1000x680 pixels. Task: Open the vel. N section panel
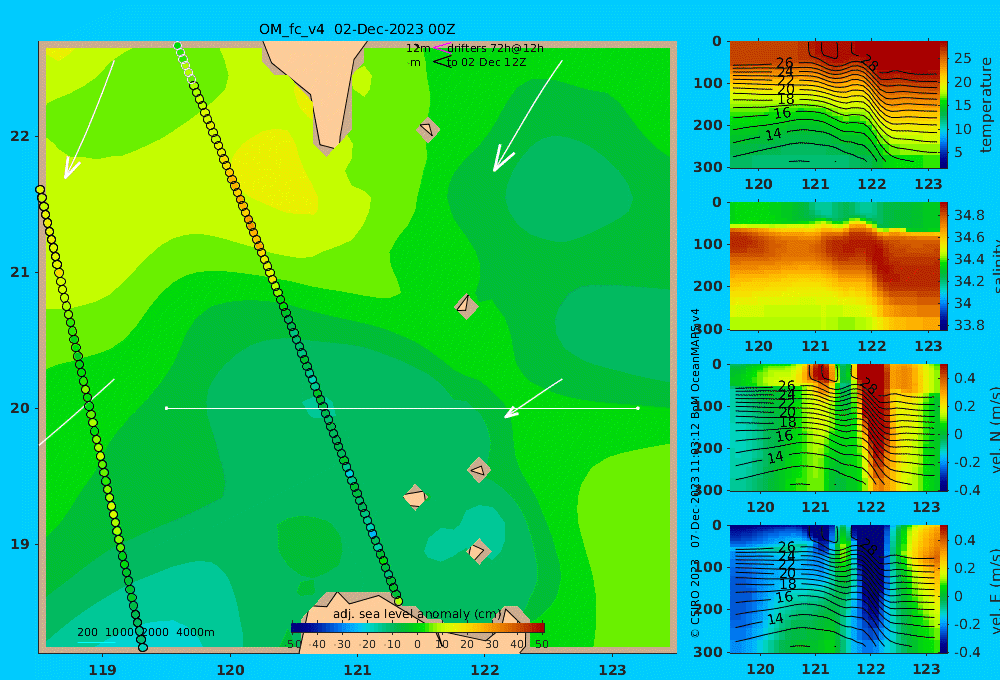[x=834, y=427]
